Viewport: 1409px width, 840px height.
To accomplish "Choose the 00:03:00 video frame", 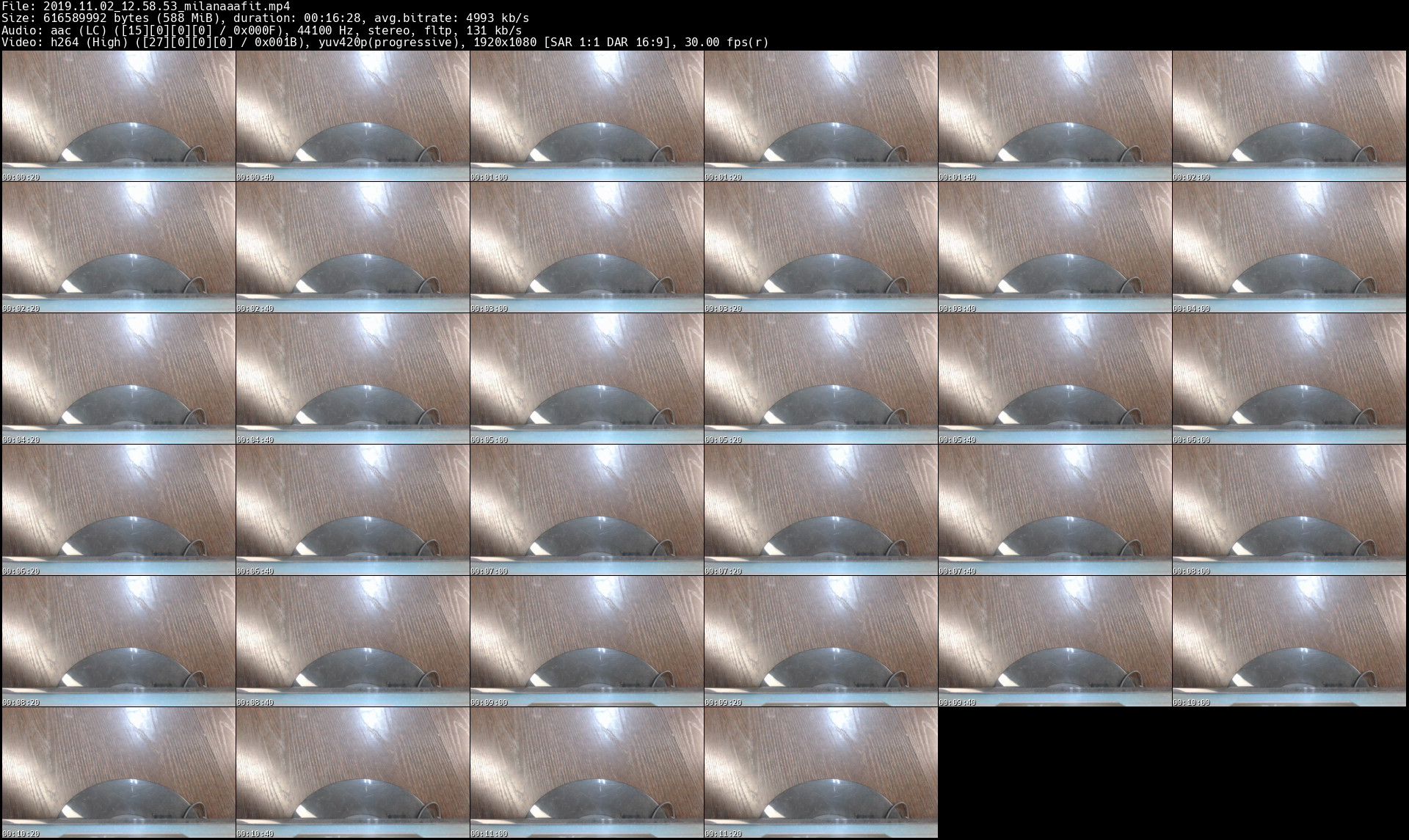I will coord(586,247).
